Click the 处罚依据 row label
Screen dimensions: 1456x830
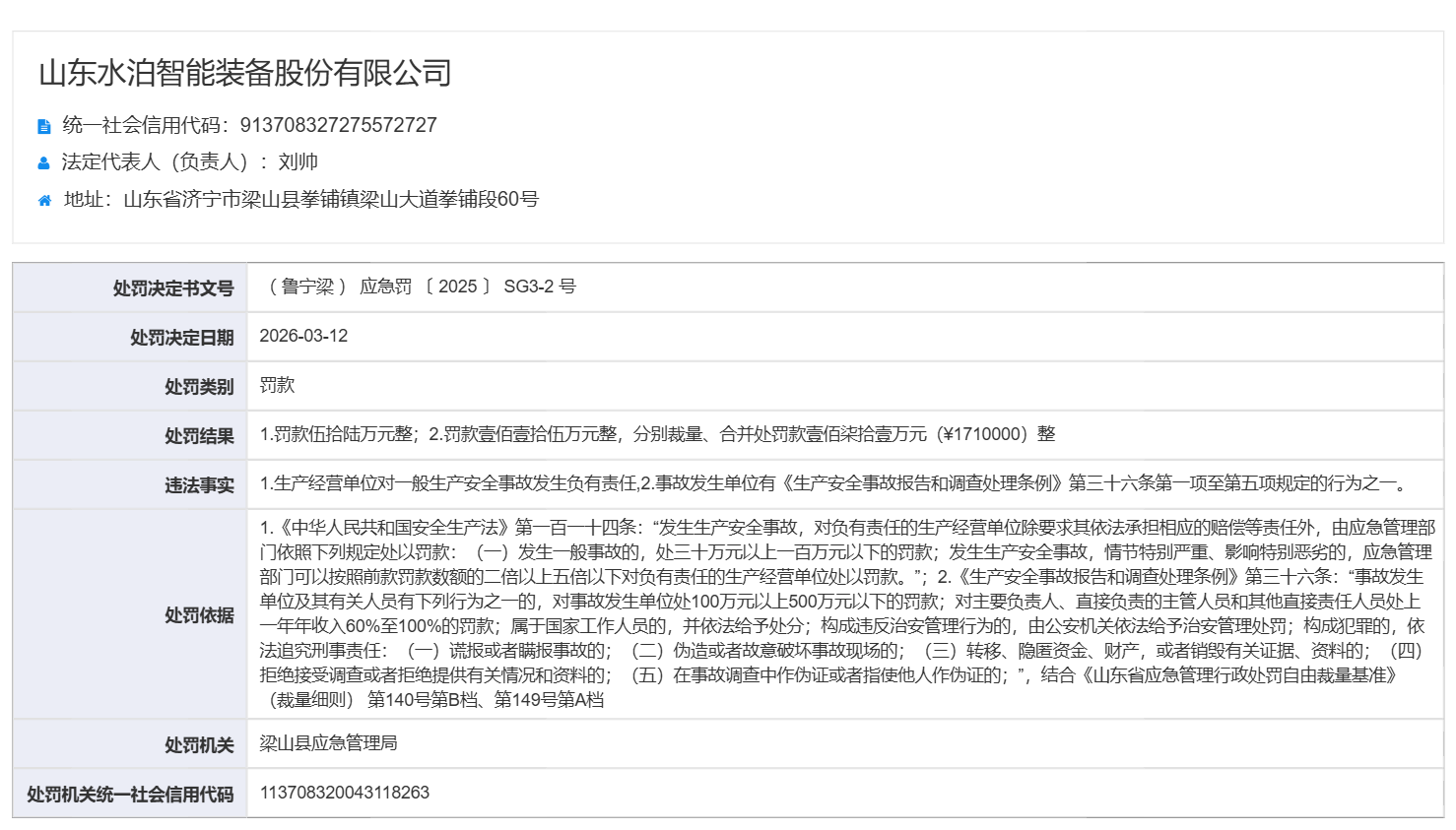coord(199,615)
